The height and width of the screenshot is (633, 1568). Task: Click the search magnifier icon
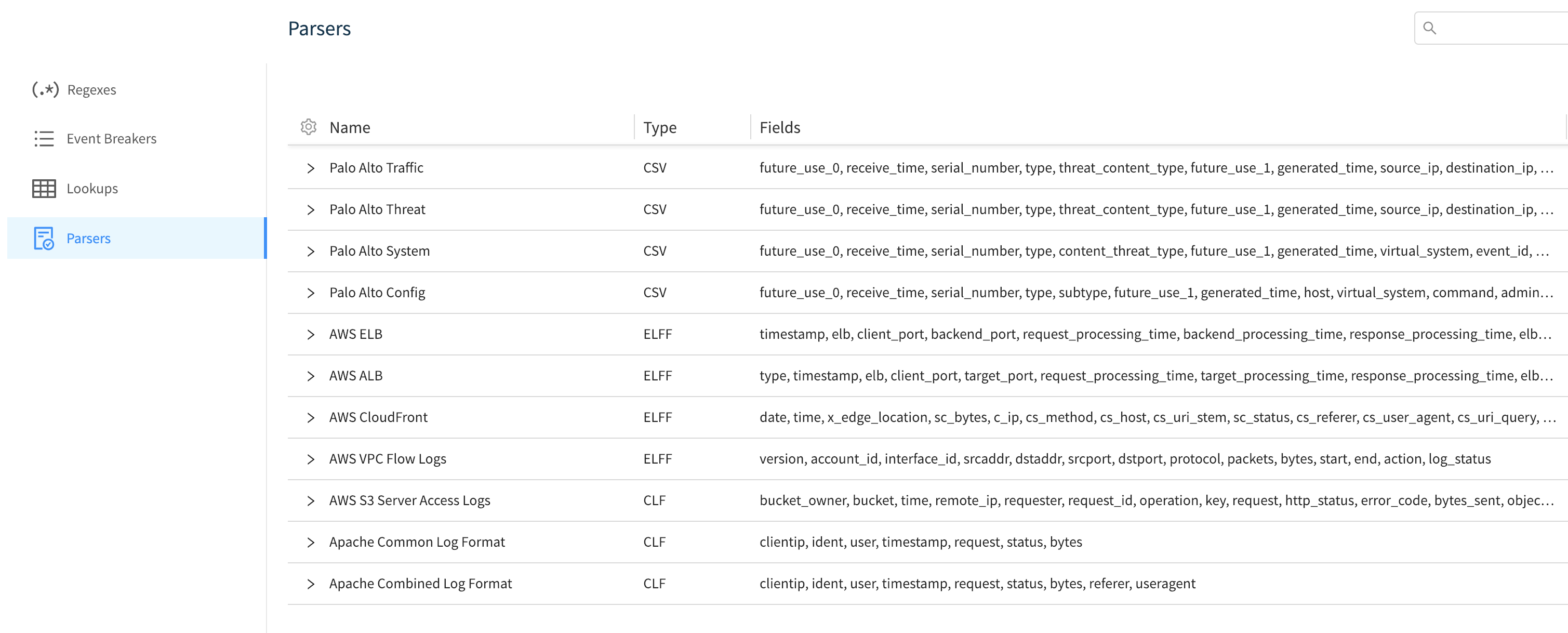point(1430,28)
